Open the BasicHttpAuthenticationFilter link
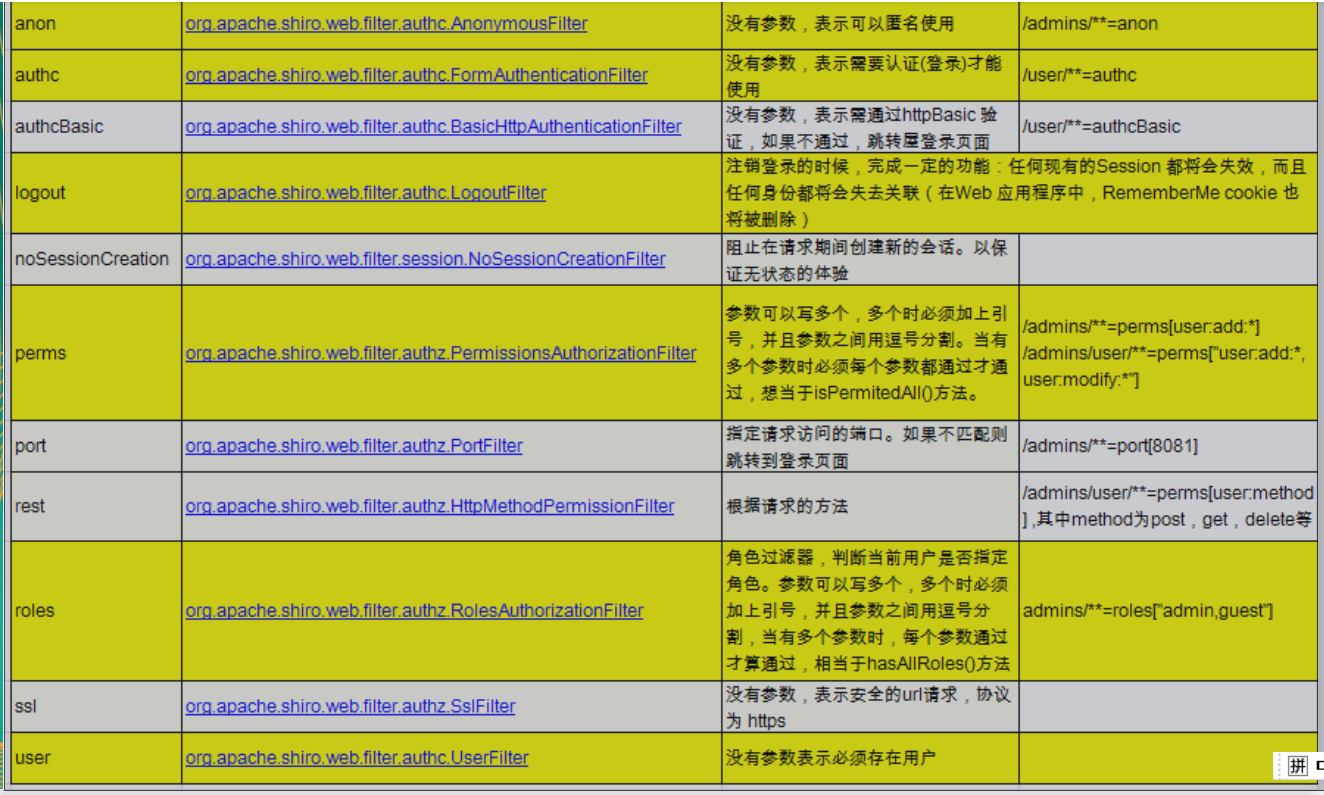 point(433,127)
